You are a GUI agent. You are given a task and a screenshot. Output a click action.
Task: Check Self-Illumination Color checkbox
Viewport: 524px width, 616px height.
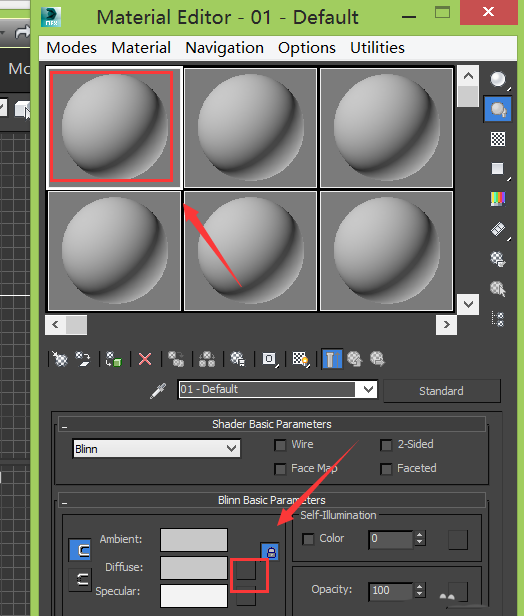(x=308, y=539)
